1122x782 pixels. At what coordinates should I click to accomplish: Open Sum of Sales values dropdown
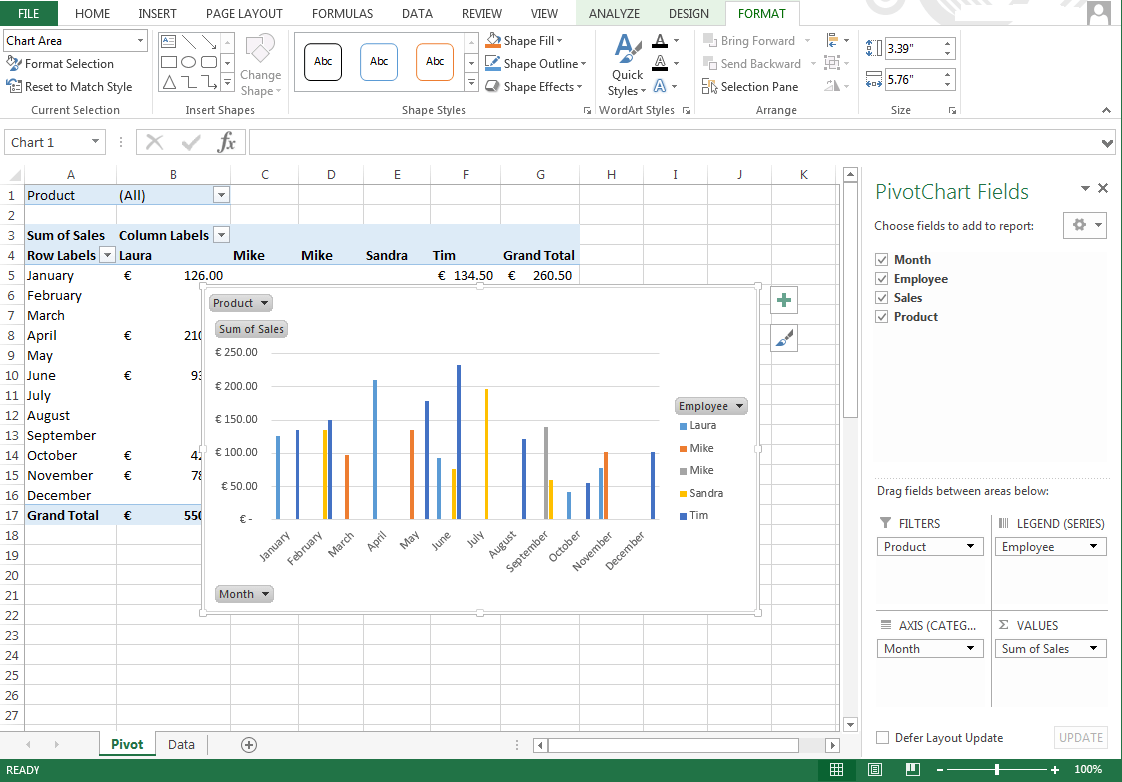[1051, 649]
